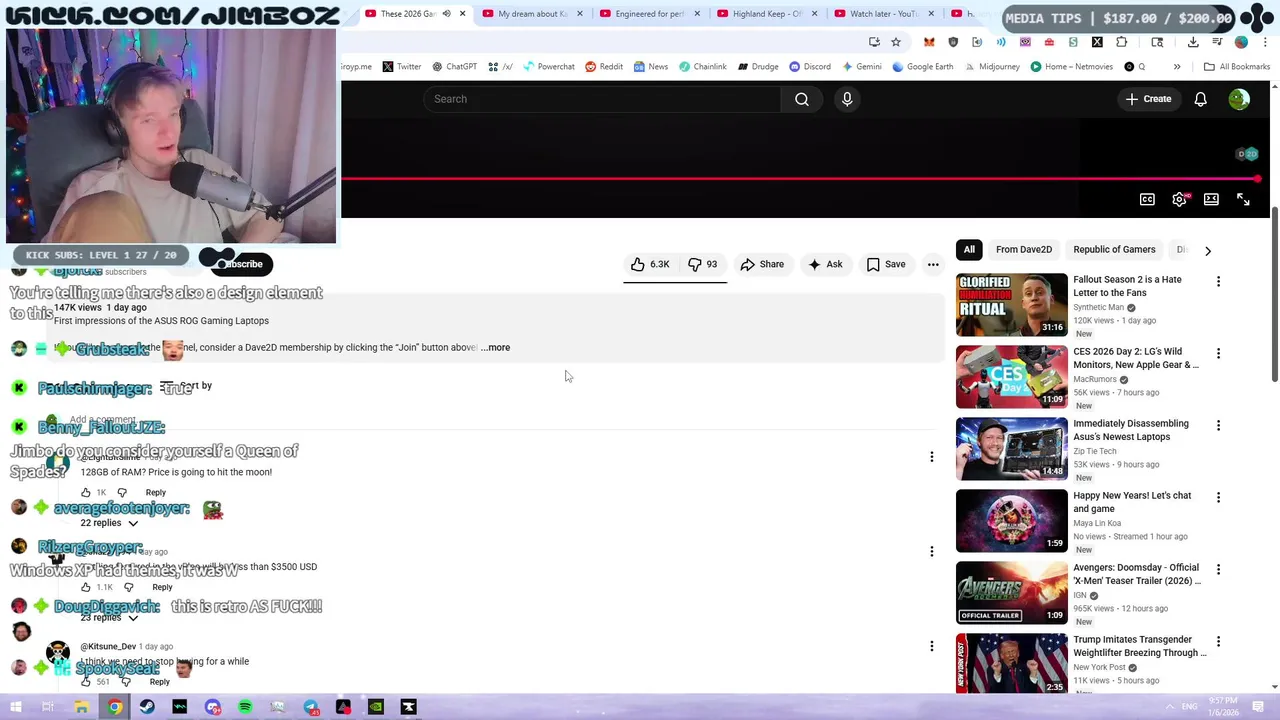Save video to a playlist

[x=885, y=264]
